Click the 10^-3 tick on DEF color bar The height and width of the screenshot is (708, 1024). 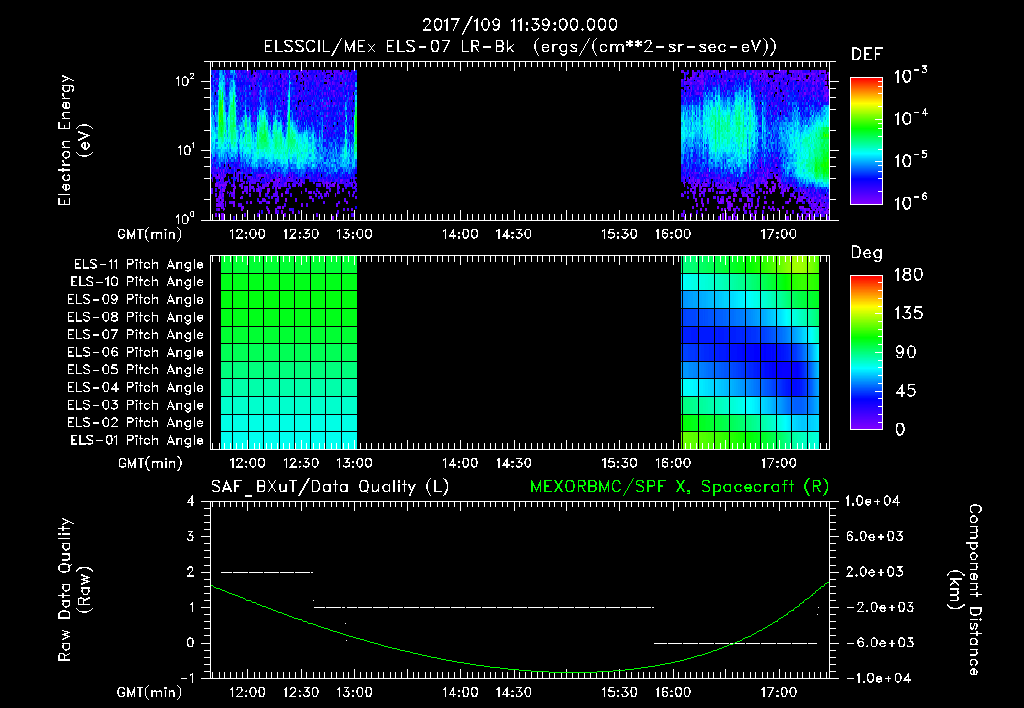(911, 75)
